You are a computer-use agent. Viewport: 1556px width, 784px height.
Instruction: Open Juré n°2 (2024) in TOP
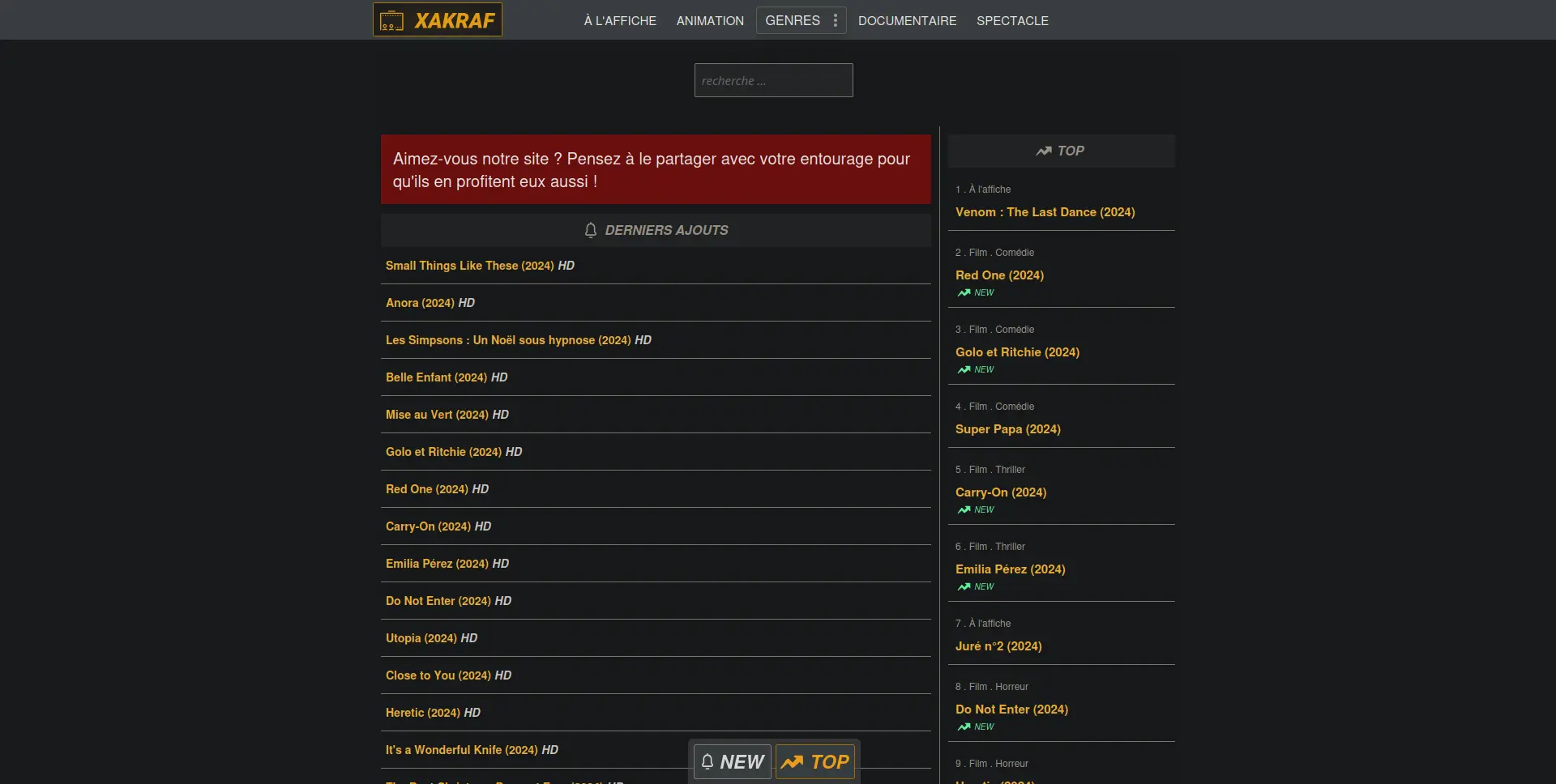[998, 646]
